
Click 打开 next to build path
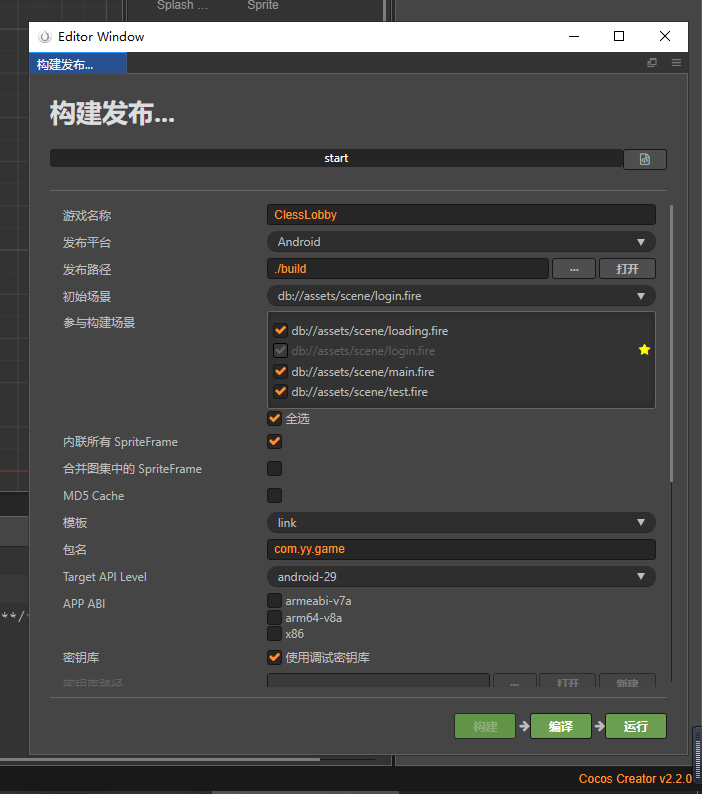(627, 269)
